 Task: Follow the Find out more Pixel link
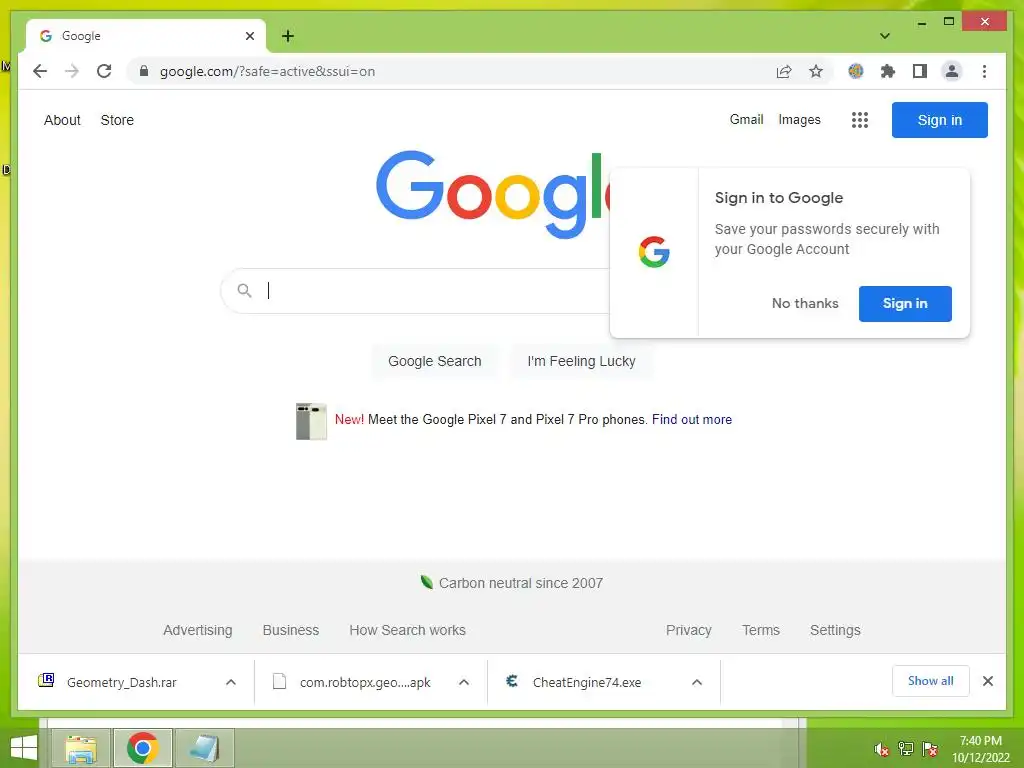(692, 419)
